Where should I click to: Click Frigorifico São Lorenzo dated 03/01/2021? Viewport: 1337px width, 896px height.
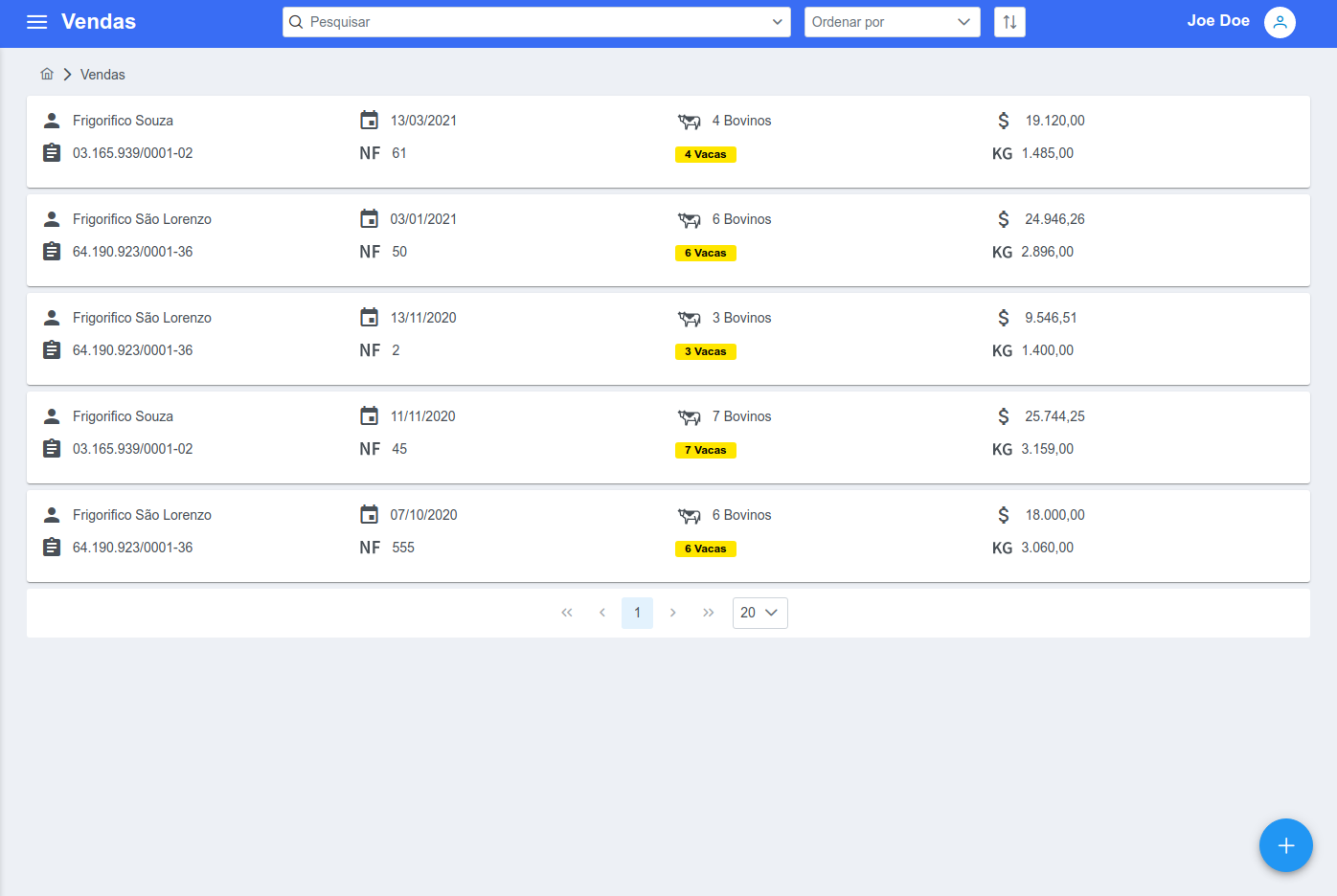coord(142,219)
